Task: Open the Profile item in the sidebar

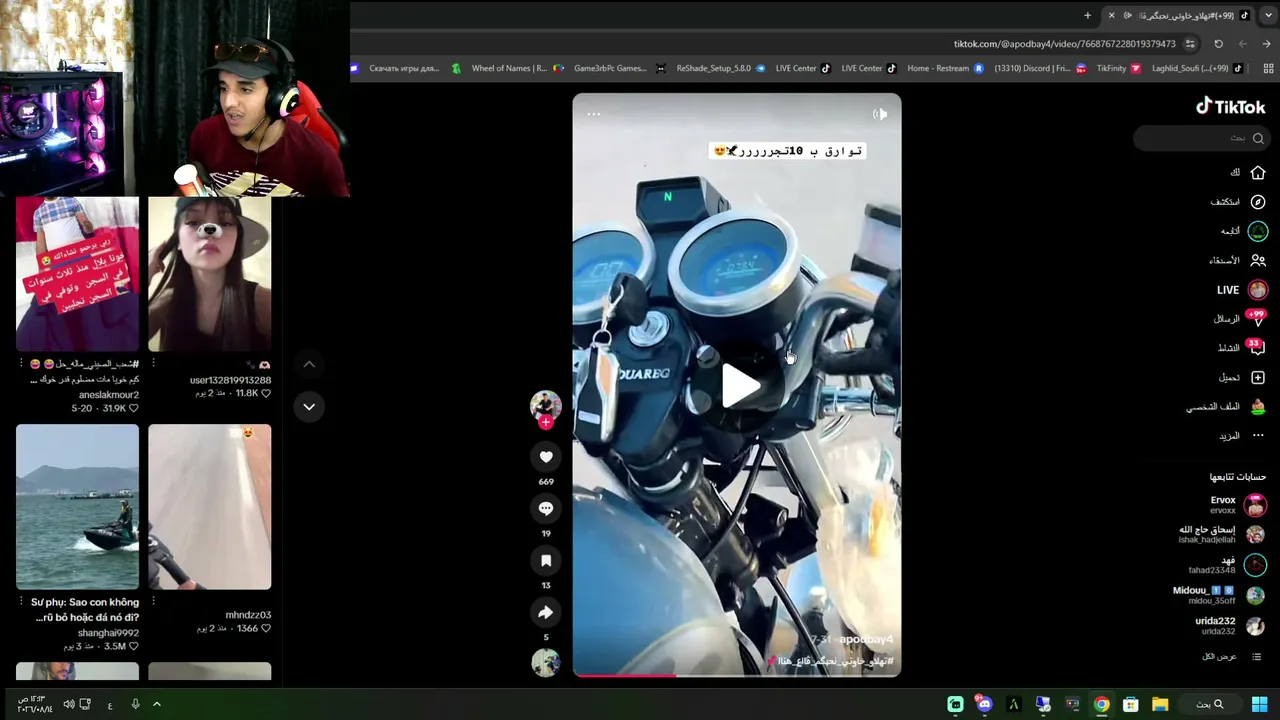Action: (x=1227, y=407)
